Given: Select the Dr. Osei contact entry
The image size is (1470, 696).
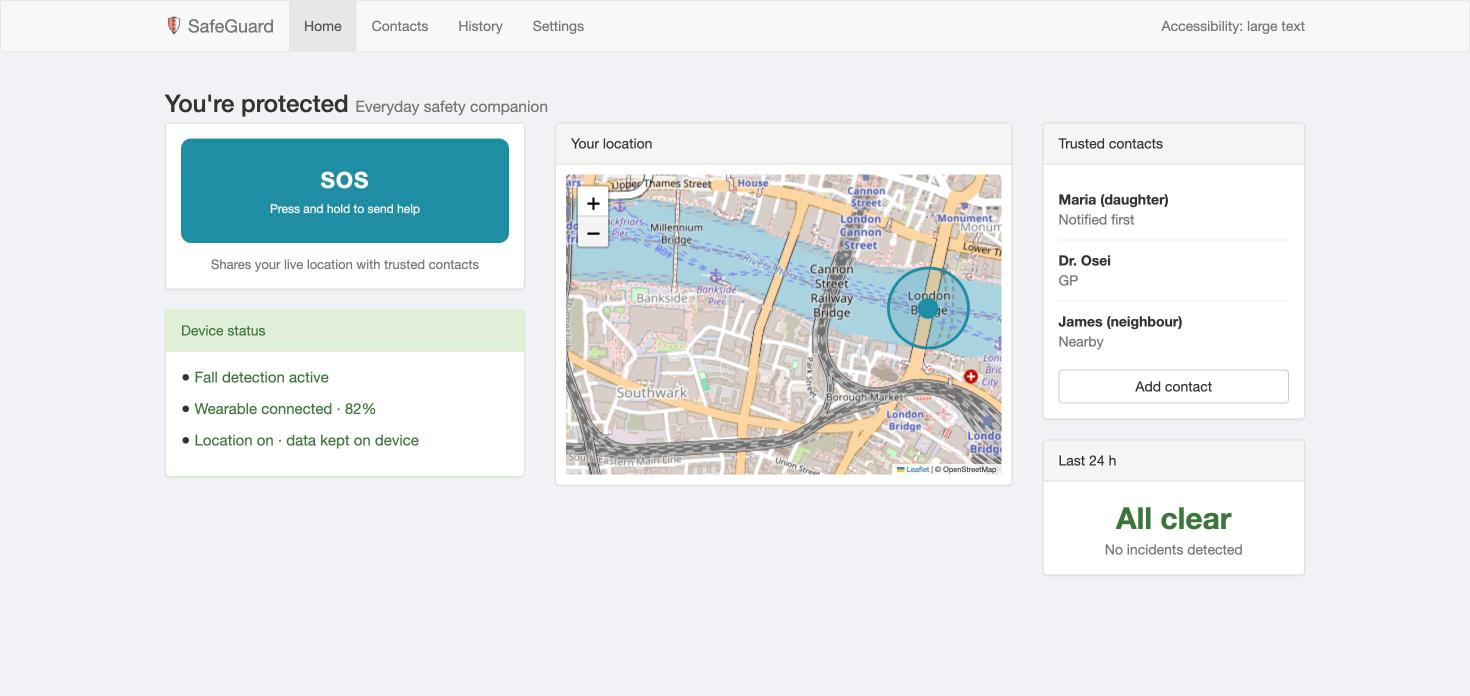Looking at the screenshot, I should 1173,271.
